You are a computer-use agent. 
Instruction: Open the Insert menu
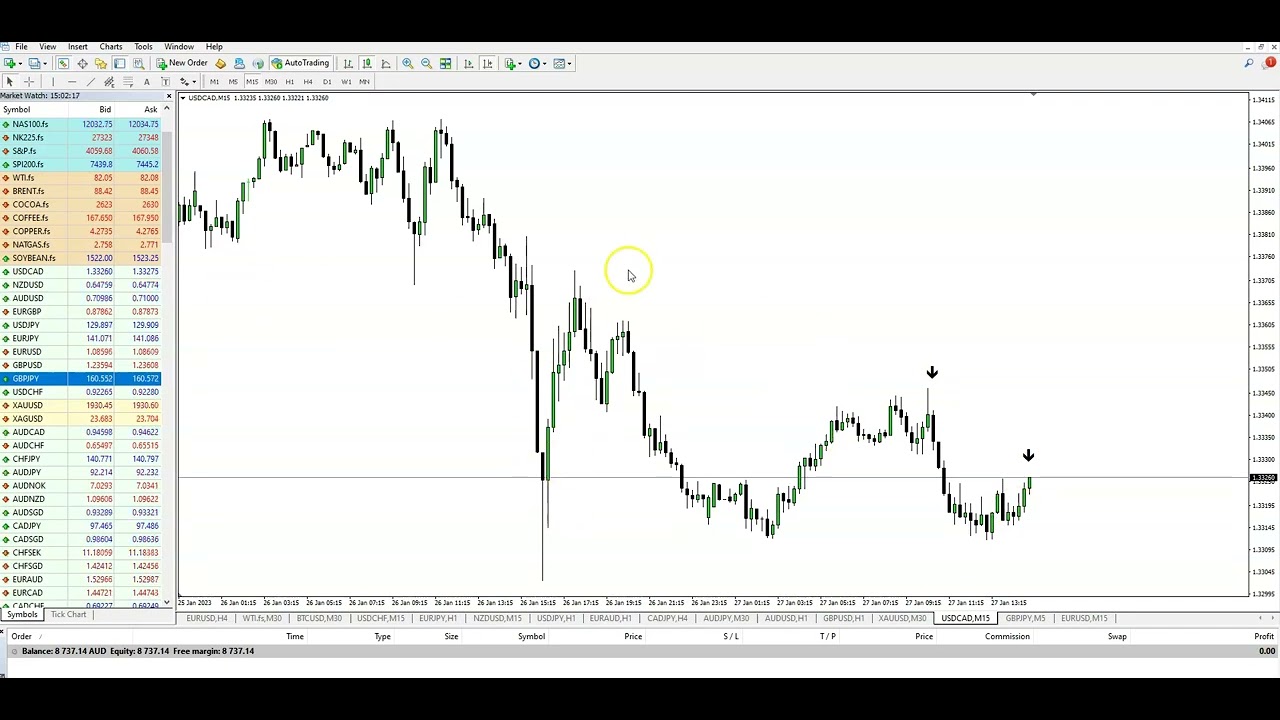tap(77, 47)
